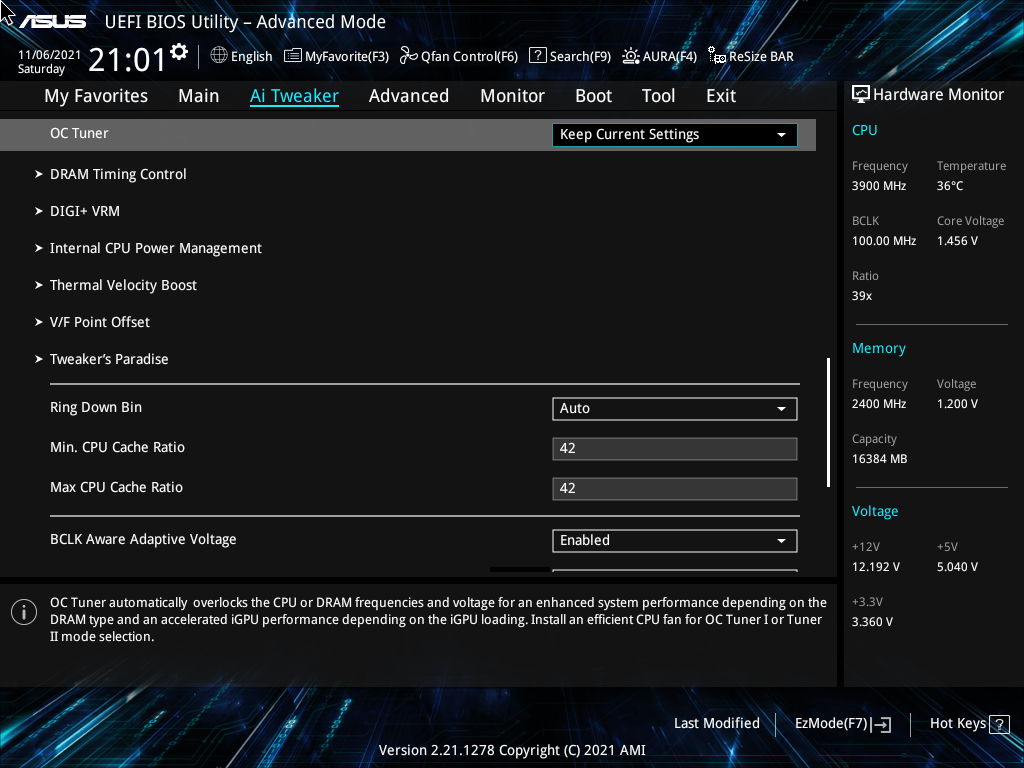Click Memory frequency 2400 MHz value
Image resolution: width=1024 pixels, height=768 pixels.
click(879, 404)
